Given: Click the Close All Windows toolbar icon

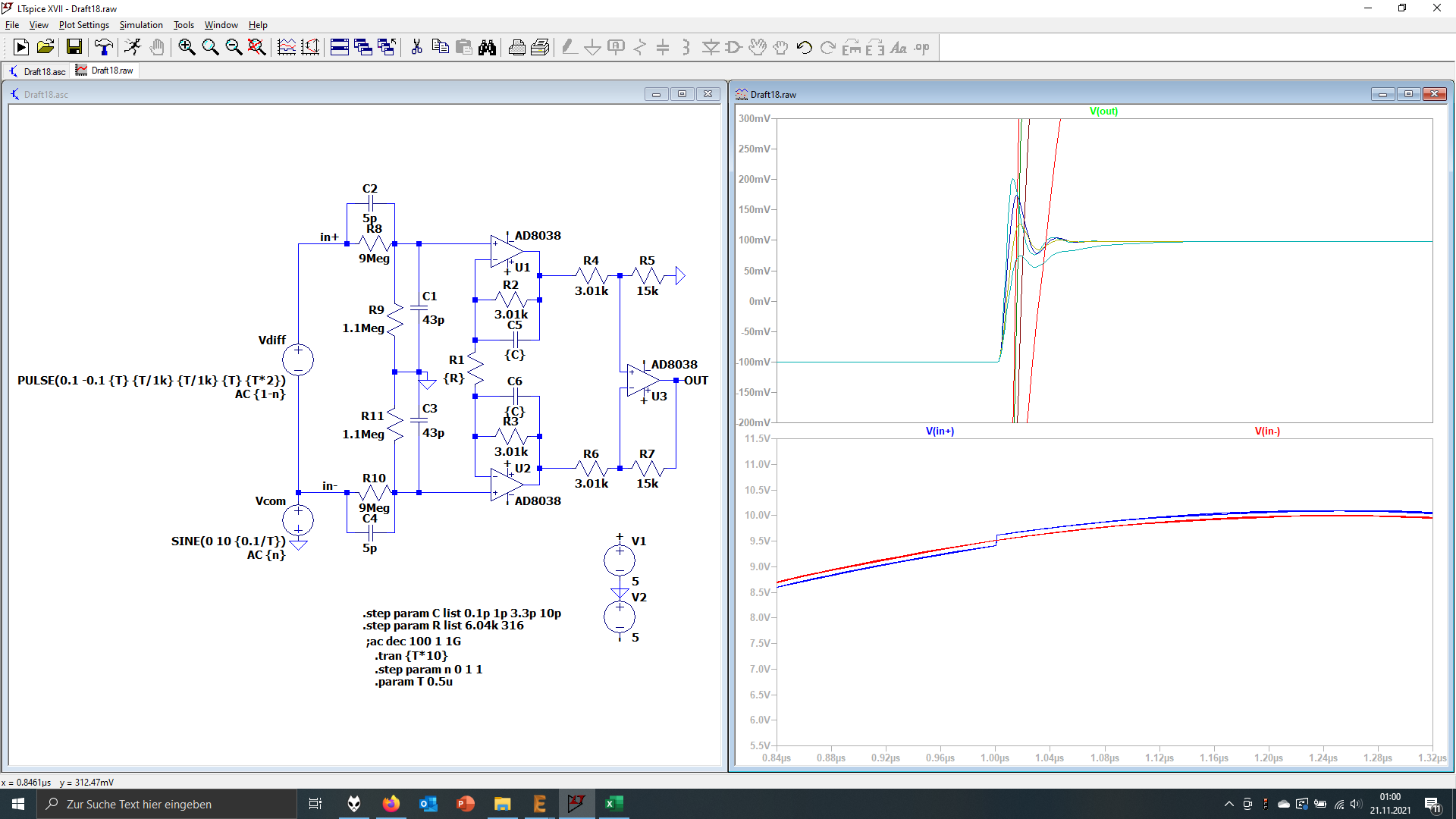Looking at the screenshot, I should pos(387,47).
